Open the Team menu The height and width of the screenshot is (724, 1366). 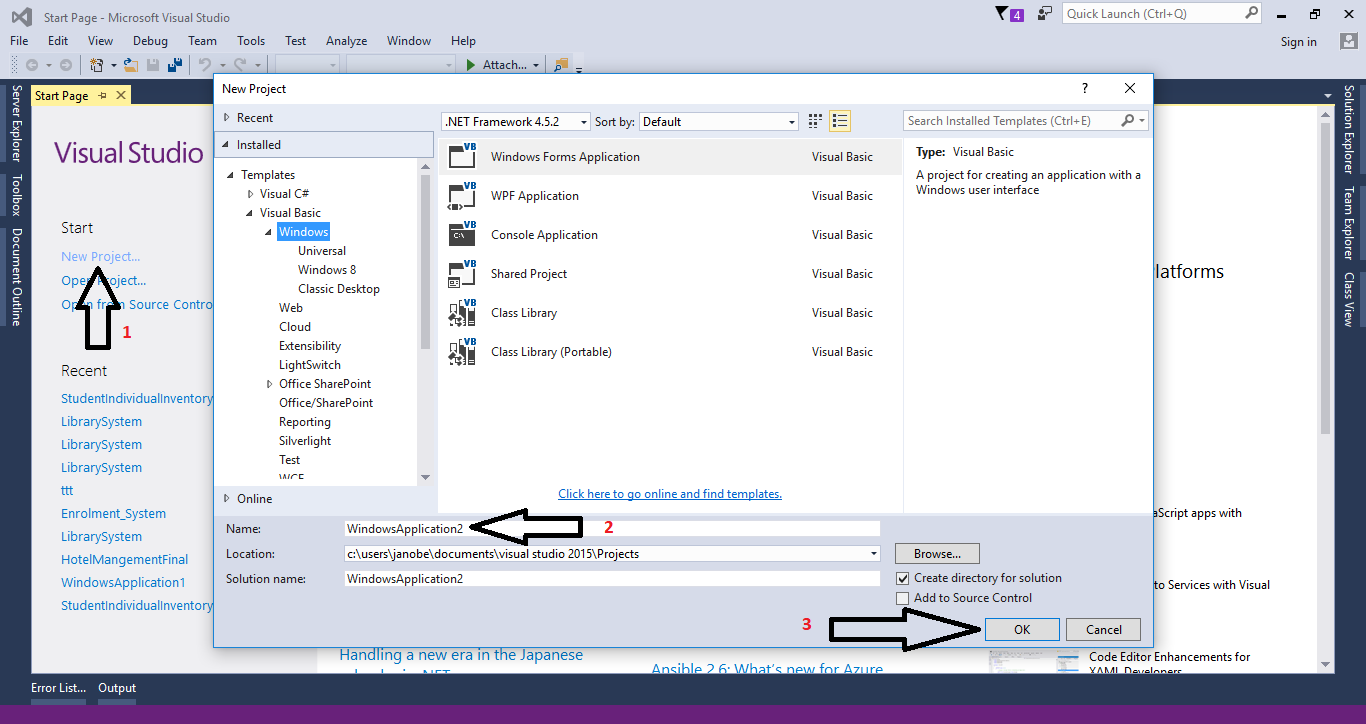coord(202,41)
